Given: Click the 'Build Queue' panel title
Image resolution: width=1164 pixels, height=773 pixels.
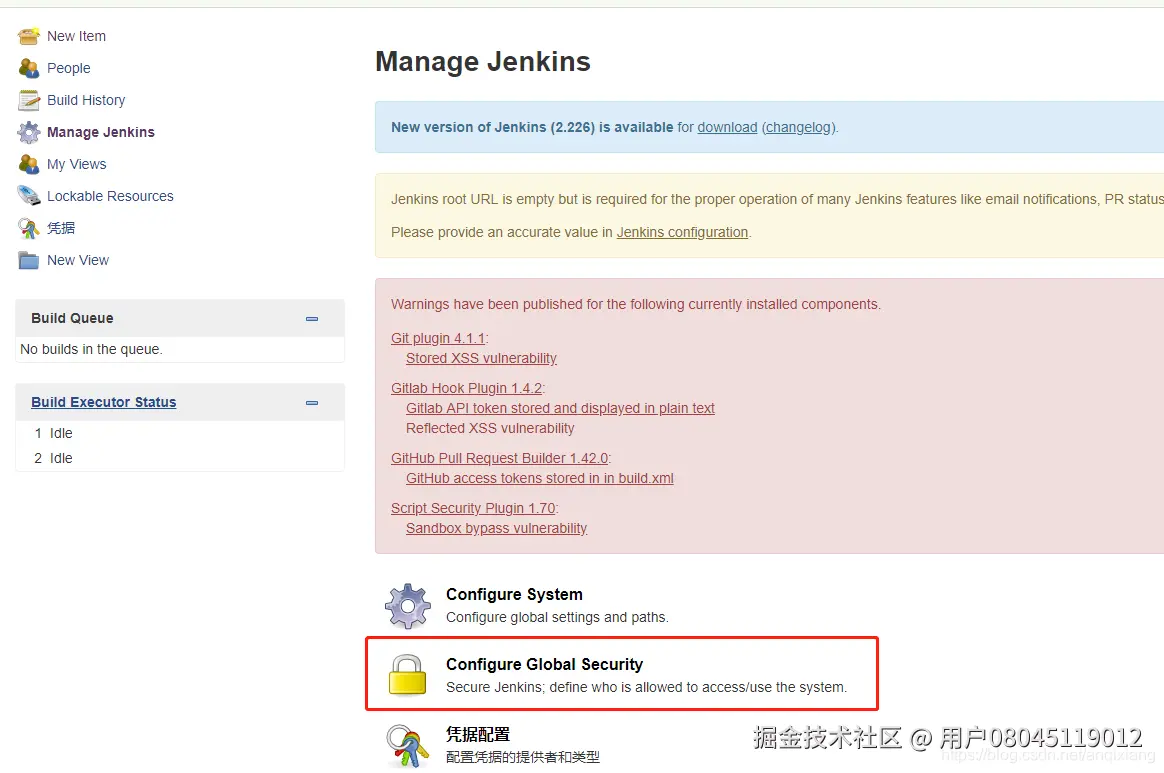Looking at the screenshot, I should pos(72,318).
